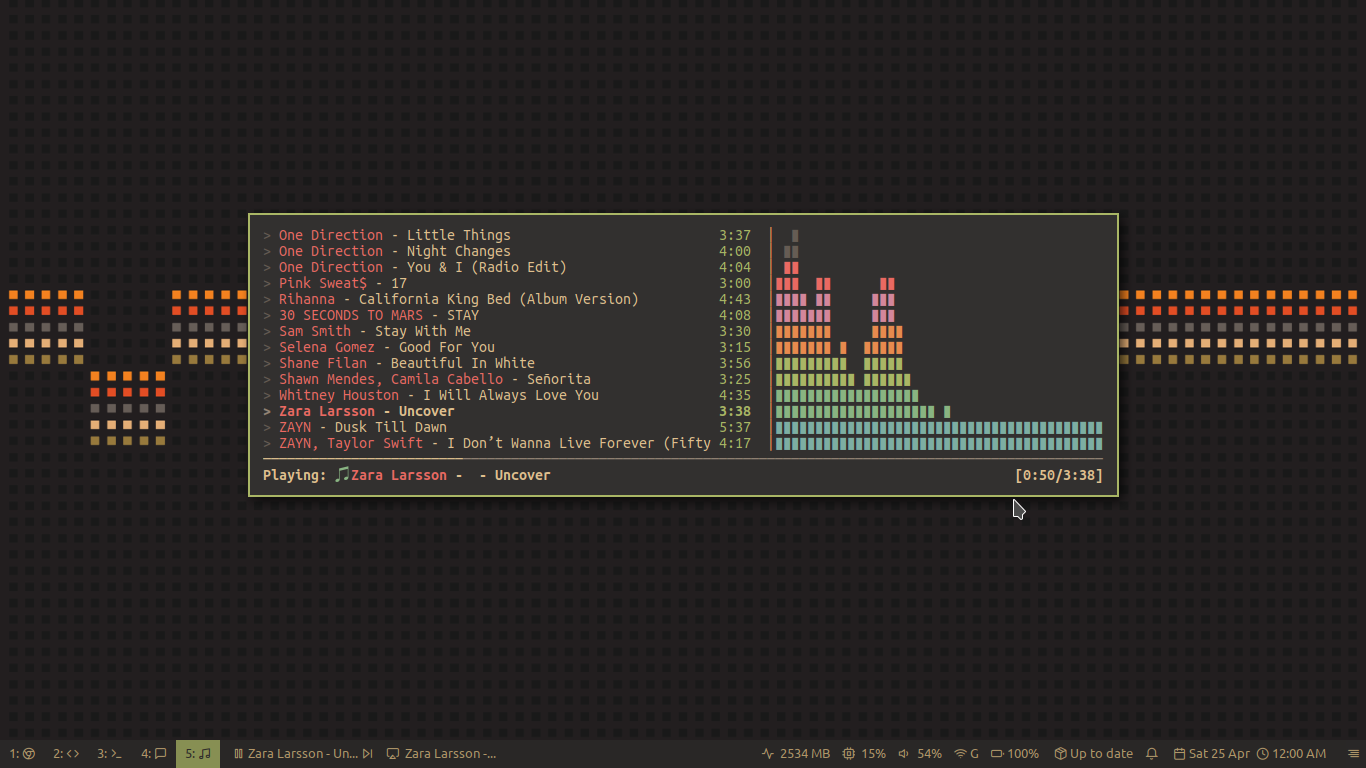Click the clock icon
Viewport: 1366px width, 768px height.
click(1263, 754)
